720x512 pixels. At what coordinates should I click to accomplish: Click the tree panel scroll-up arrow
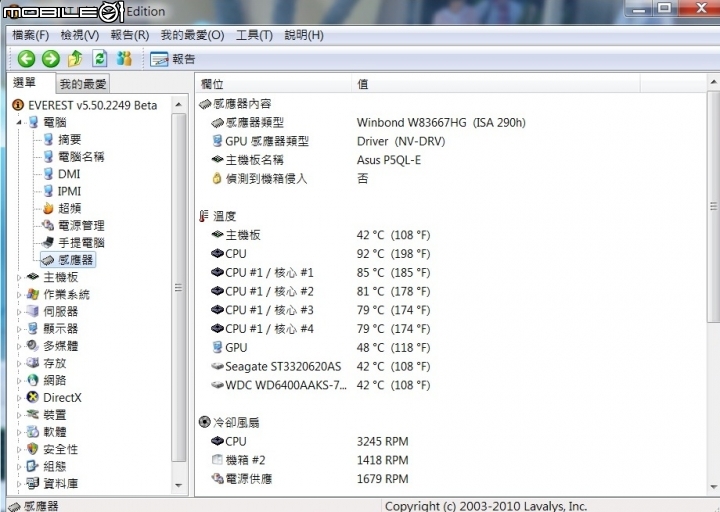pyautogui.click(x=179, y=105)
